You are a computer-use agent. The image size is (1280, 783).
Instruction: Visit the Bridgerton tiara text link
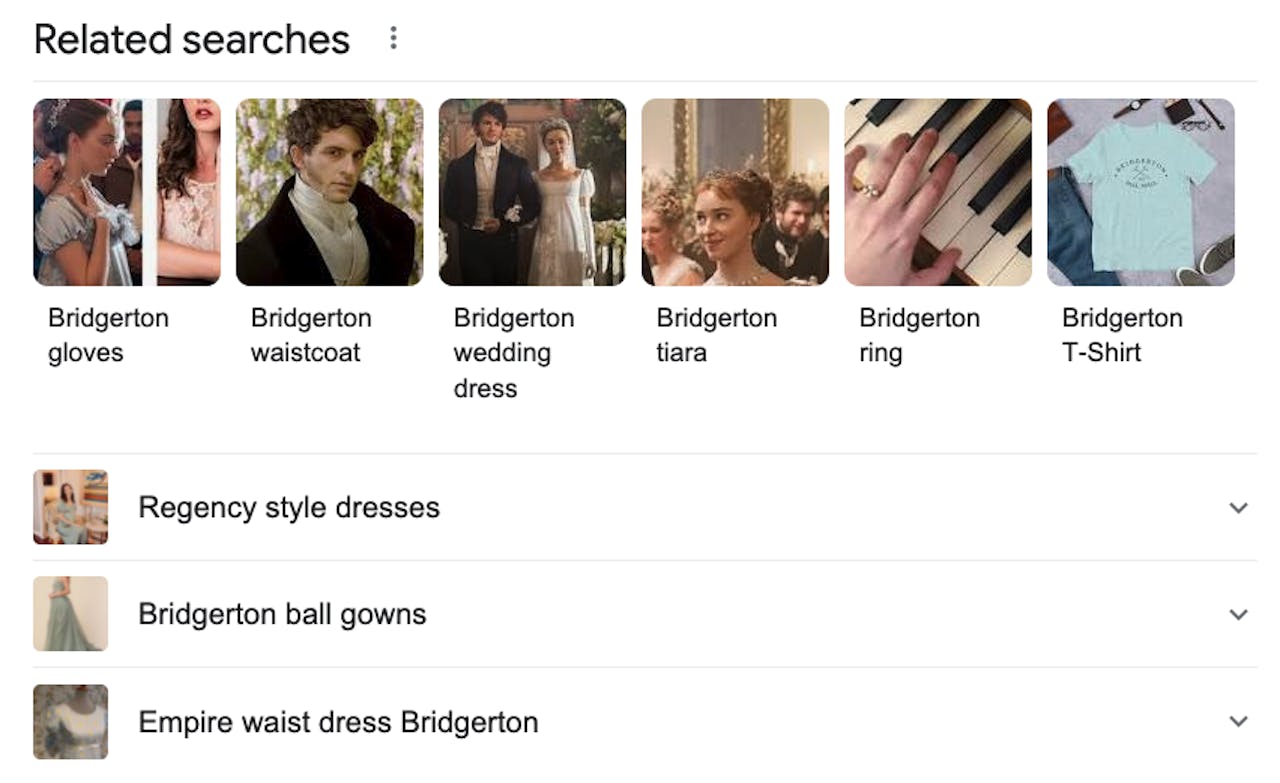pos(717,335)
